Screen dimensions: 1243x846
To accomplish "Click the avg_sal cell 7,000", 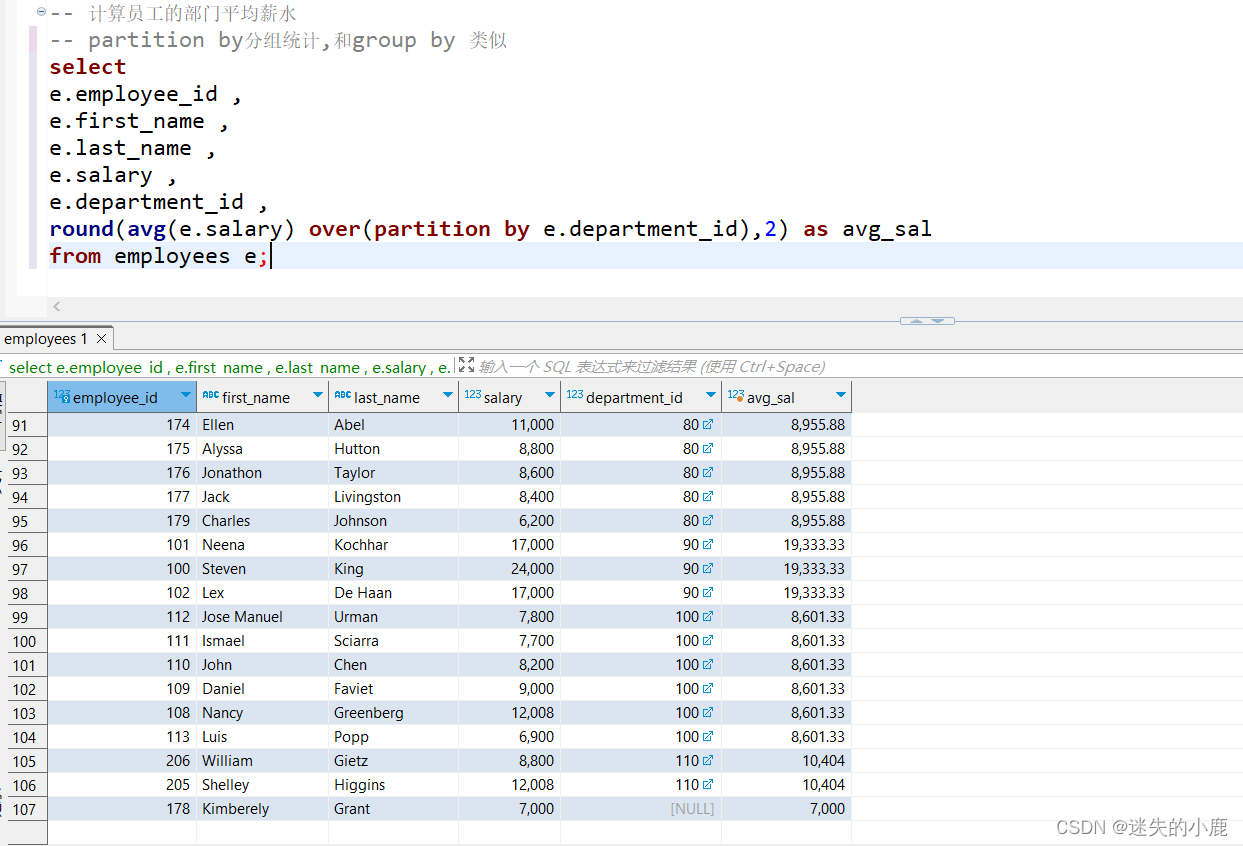I will coord(786,808).
